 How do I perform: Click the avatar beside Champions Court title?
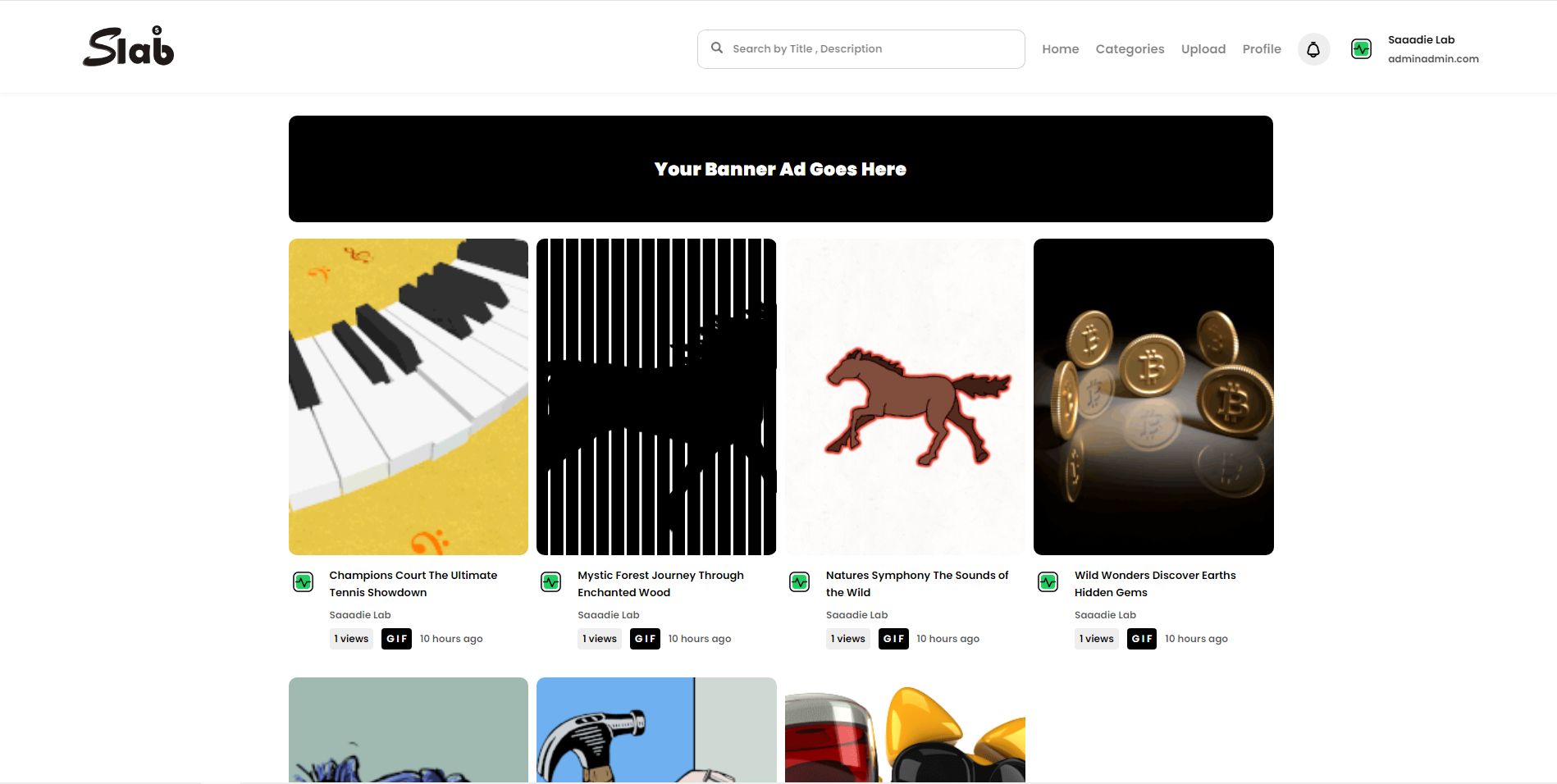[x=304, y=582]
